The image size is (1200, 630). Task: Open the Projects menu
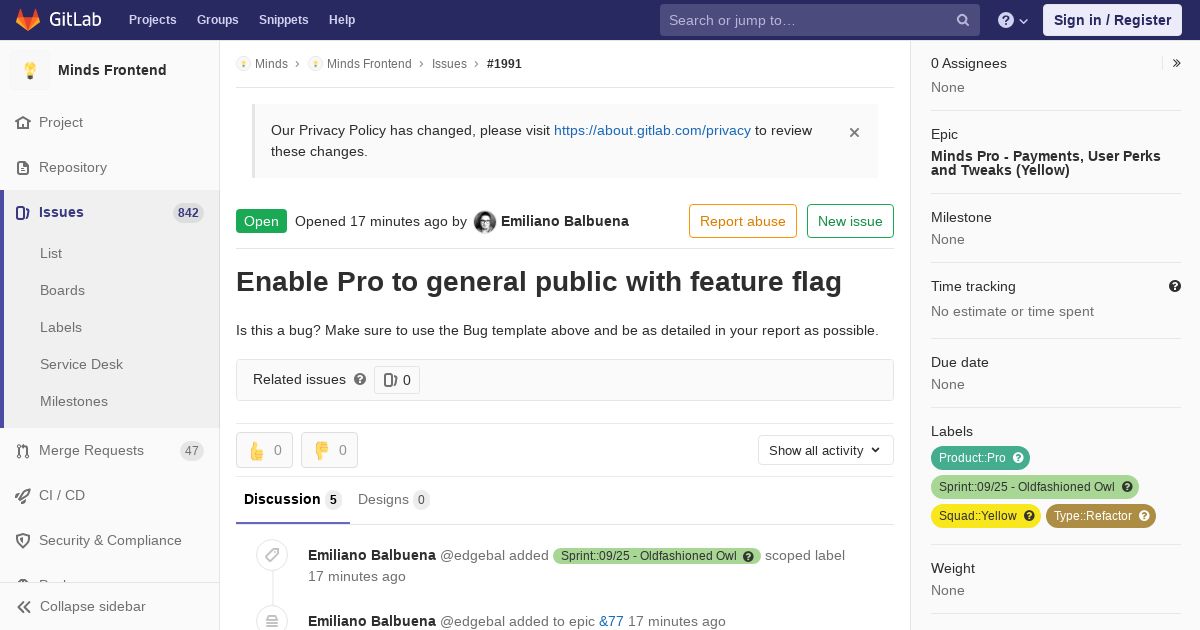pos(152,20)
